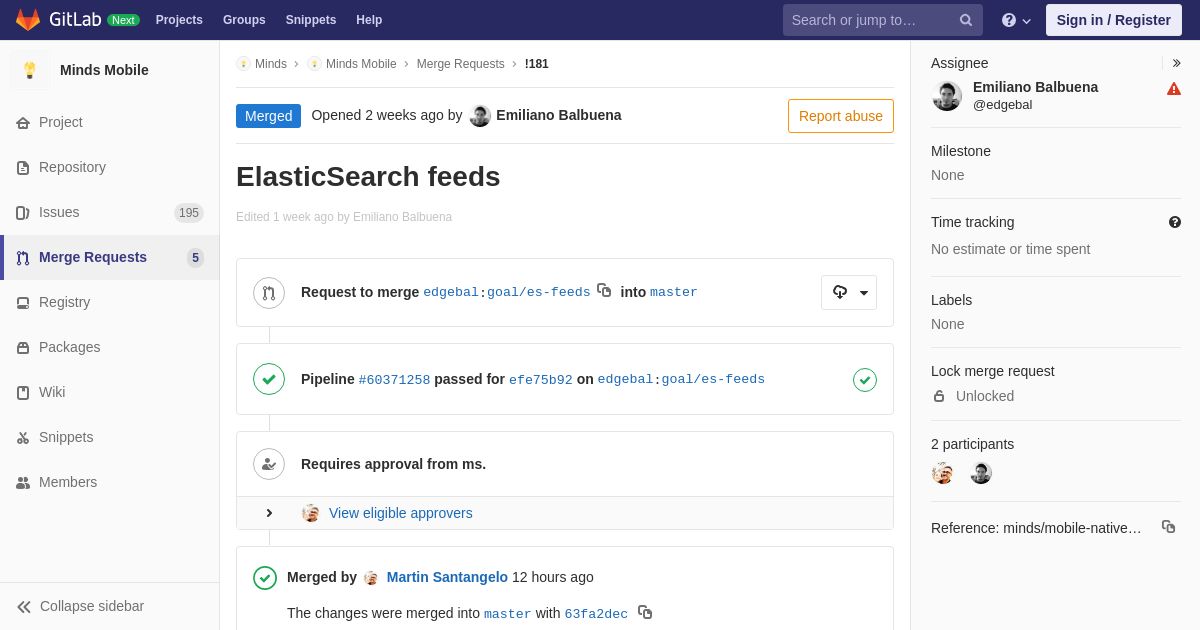Viewport: 1200px width, 630px height.
Task: Copy the source branch name
Action: 604,291
